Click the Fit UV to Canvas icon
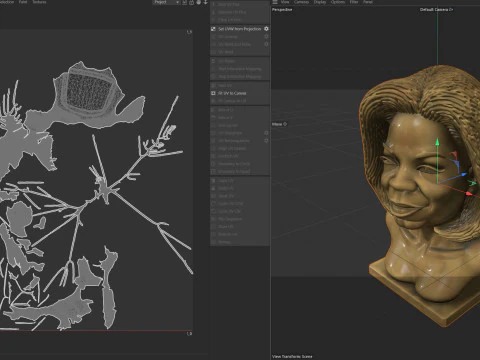 [213, 93]
